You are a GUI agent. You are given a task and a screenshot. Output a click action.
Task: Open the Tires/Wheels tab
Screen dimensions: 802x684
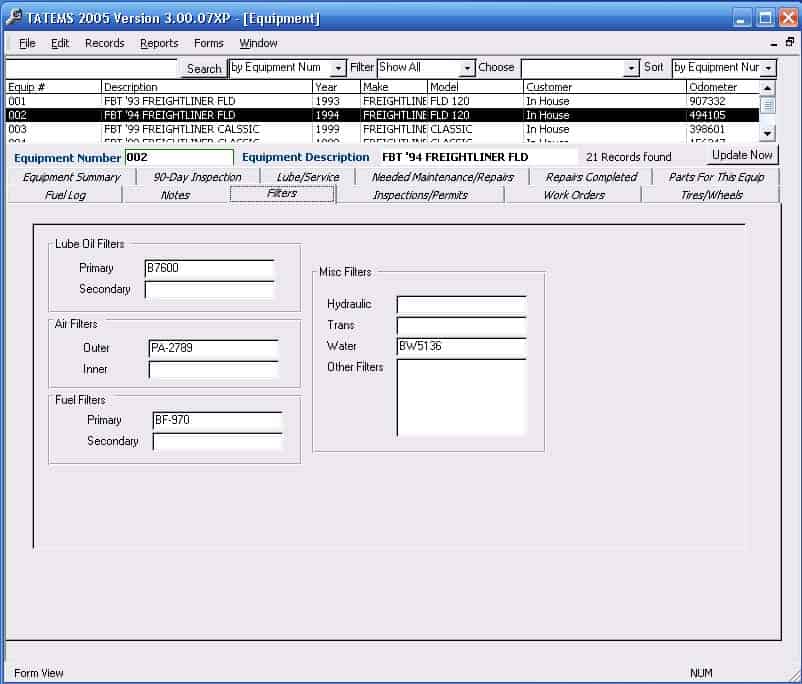[711, 195]
